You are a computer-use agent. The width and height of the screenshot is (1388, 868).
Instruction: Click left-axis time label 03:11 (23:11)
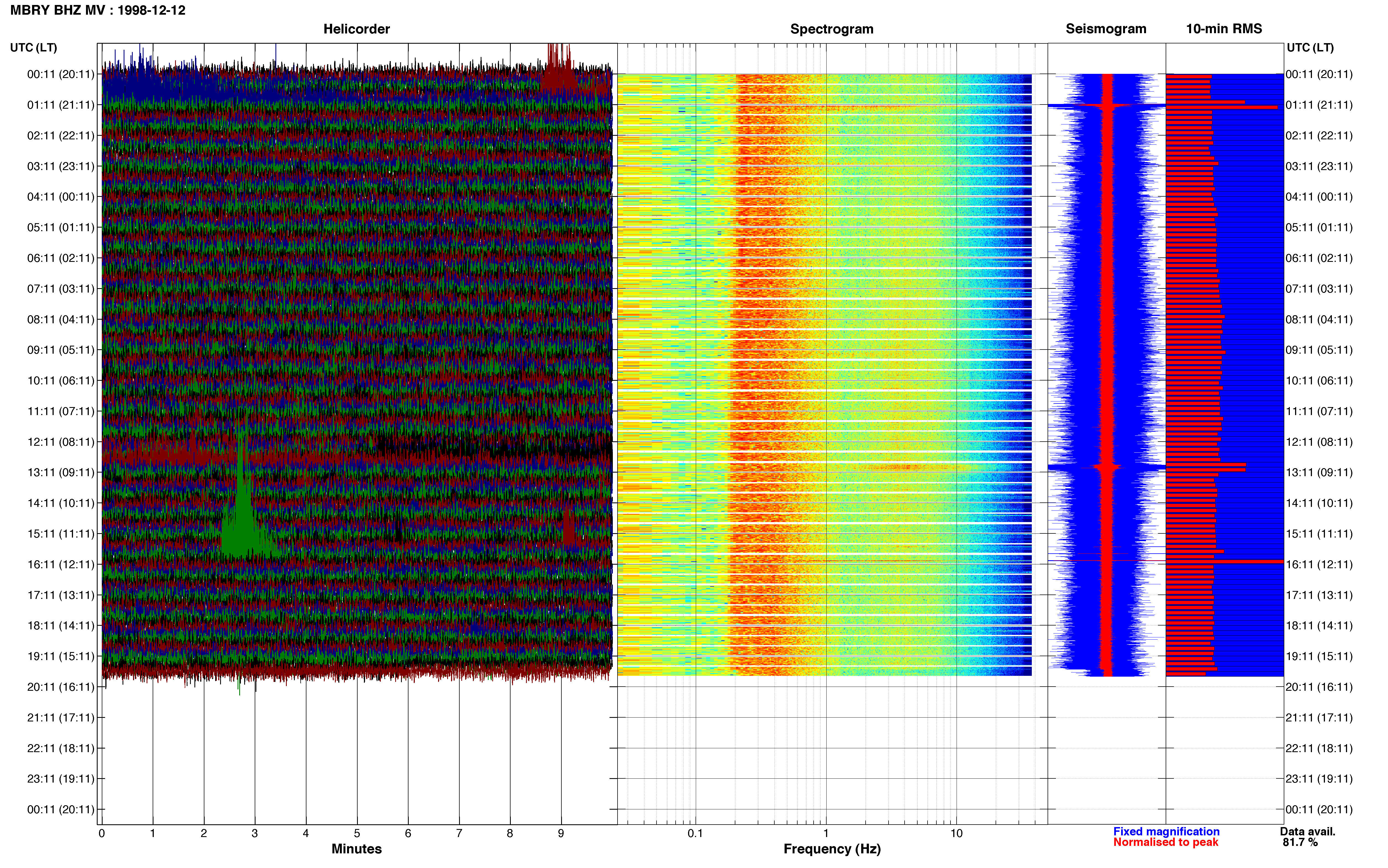(x=61, y=166)
